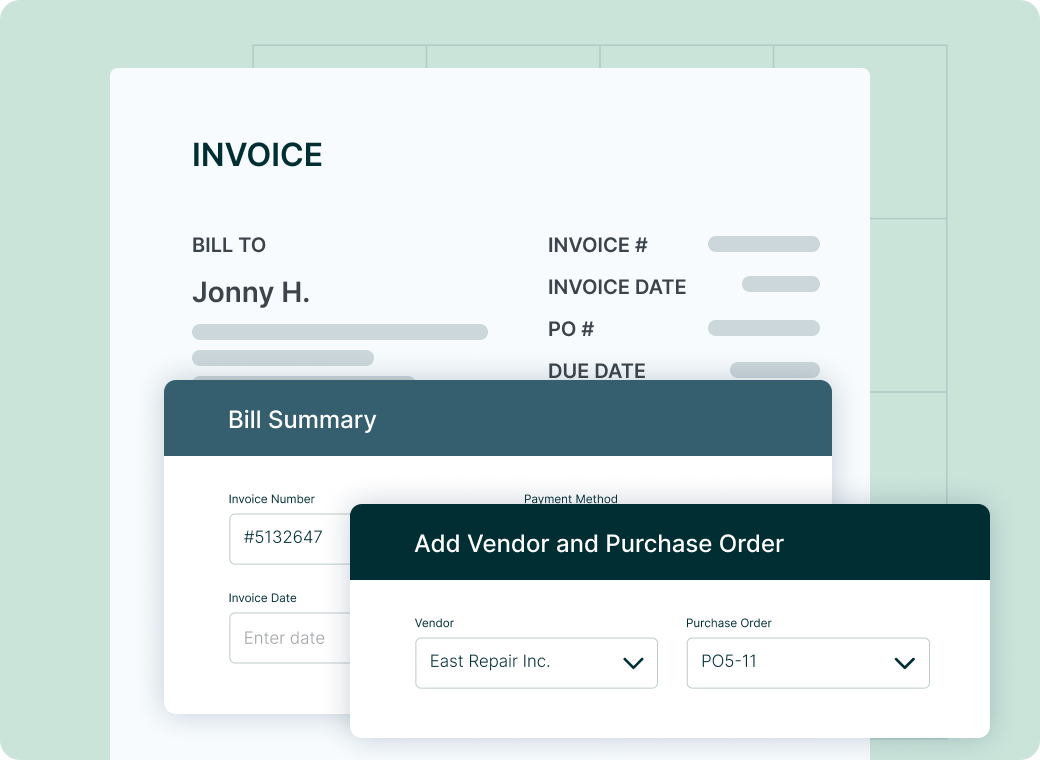Click the 'Payment Method' label
The width and height of the screenshot is (1040, 760).
coord(570,499)
